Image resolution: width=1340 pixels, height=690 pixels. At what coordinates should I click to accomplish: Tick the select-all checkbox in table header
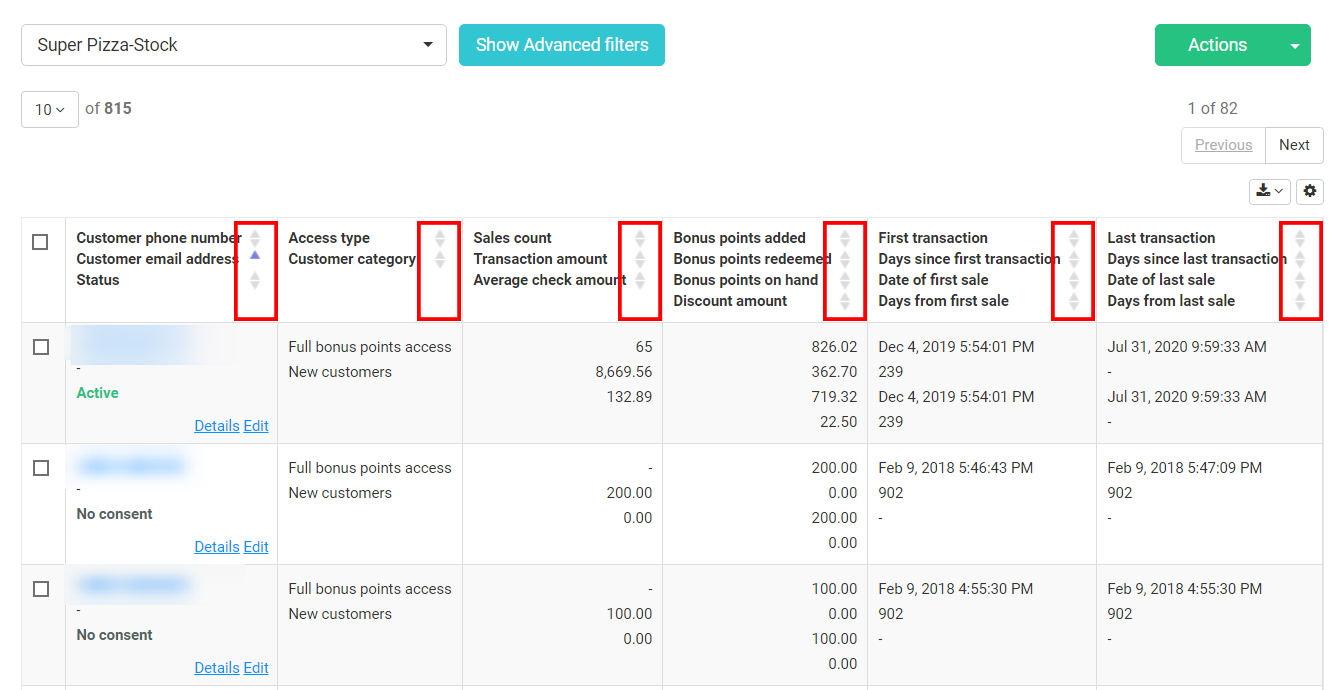(40, 242)
